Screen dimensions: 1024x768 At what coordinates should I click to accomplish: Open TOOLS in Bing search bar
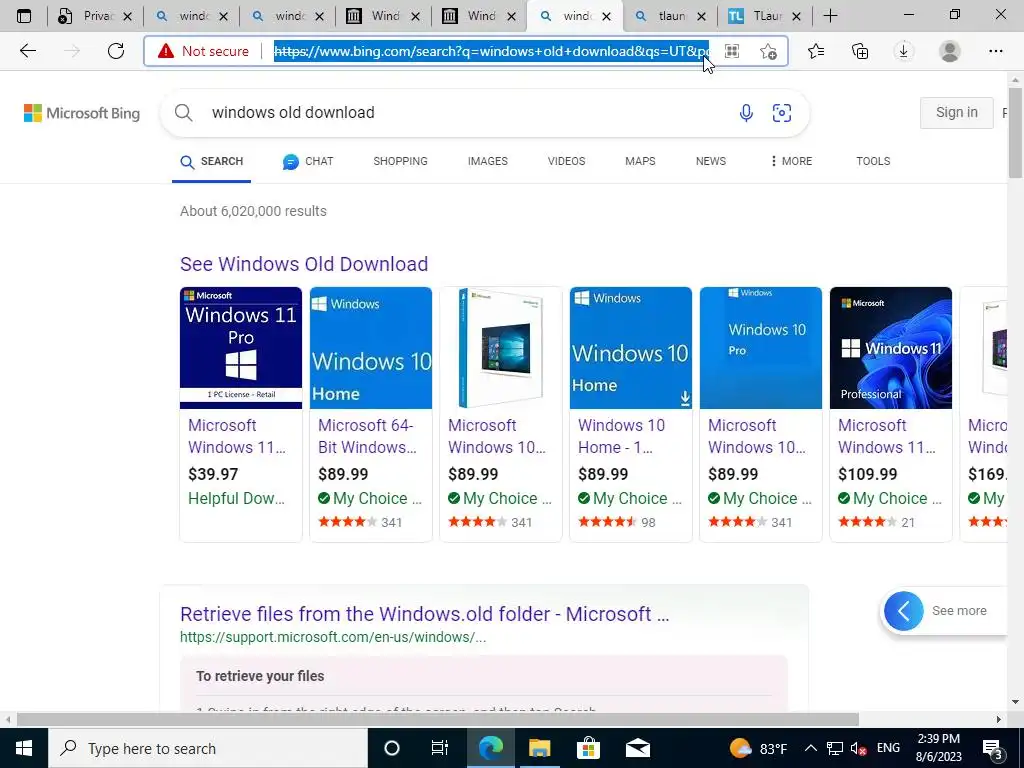coord(873,161)
